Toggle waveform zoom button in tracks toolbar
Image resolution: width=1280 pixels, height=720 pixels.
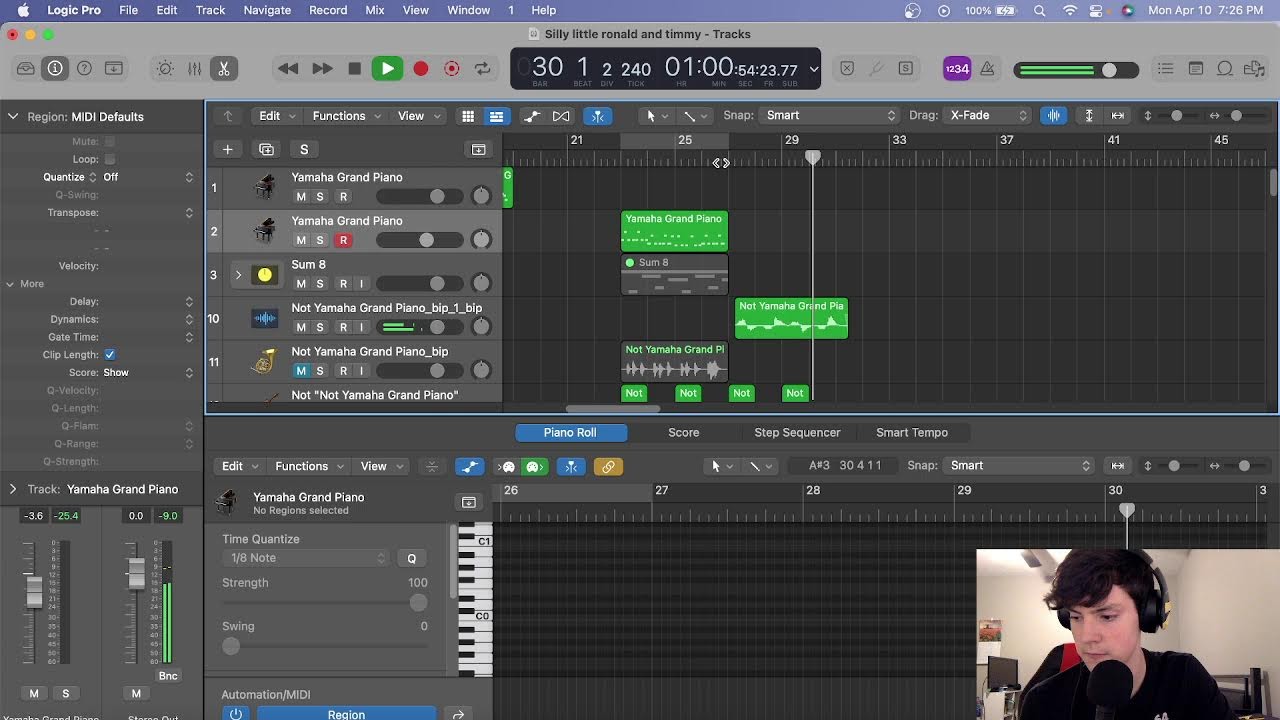tap(1054, 115)
